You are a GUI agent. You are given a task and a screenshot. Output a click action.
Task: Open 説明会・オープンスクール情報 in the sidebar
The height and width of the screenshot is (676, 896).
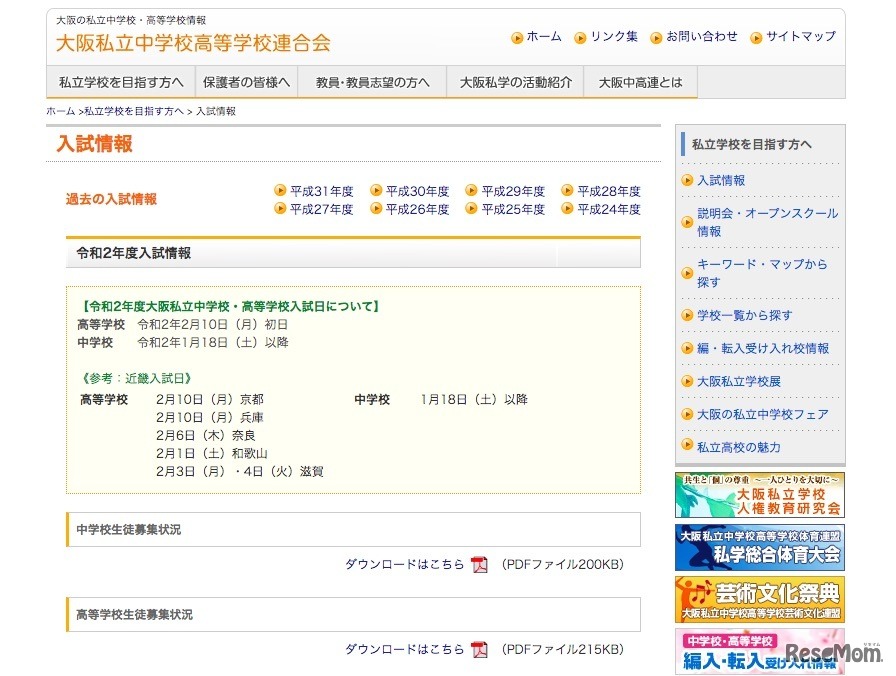click(767, 220)
